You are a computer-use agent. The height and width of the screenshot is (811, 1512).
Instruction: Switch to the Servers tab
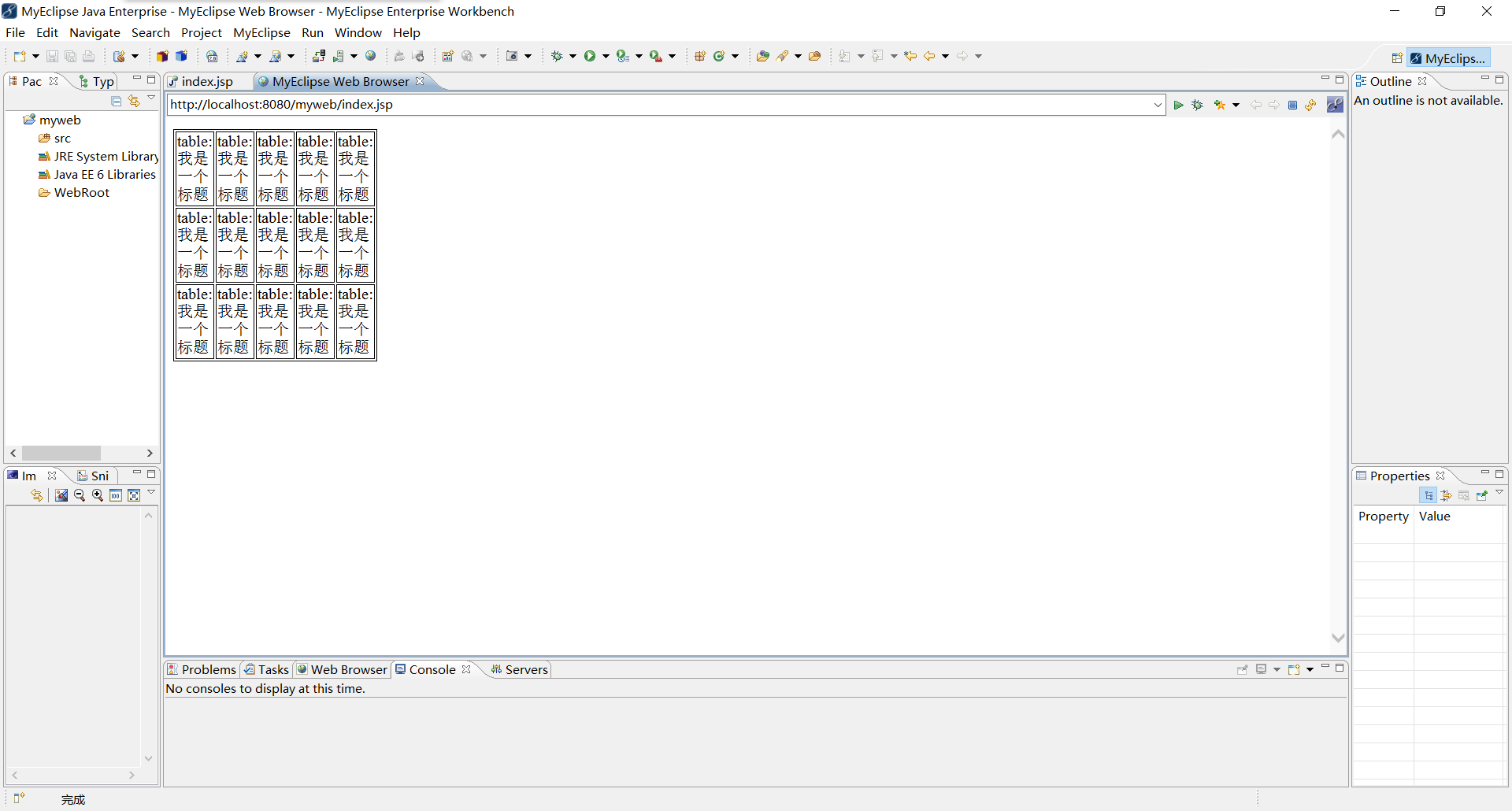click(519, 669)
